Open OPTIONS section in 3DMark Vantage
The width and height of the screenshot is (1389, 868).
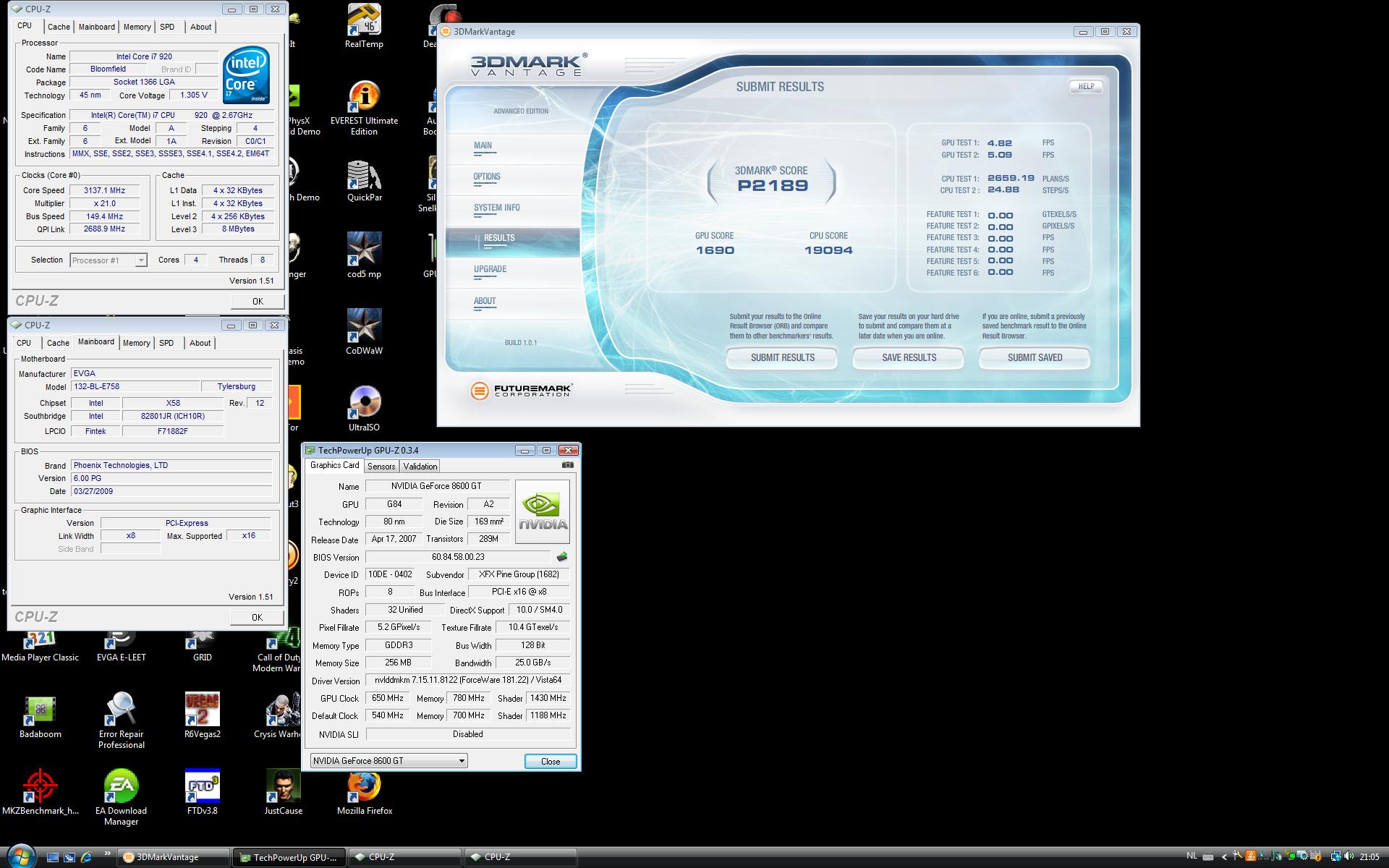(487, 176)
